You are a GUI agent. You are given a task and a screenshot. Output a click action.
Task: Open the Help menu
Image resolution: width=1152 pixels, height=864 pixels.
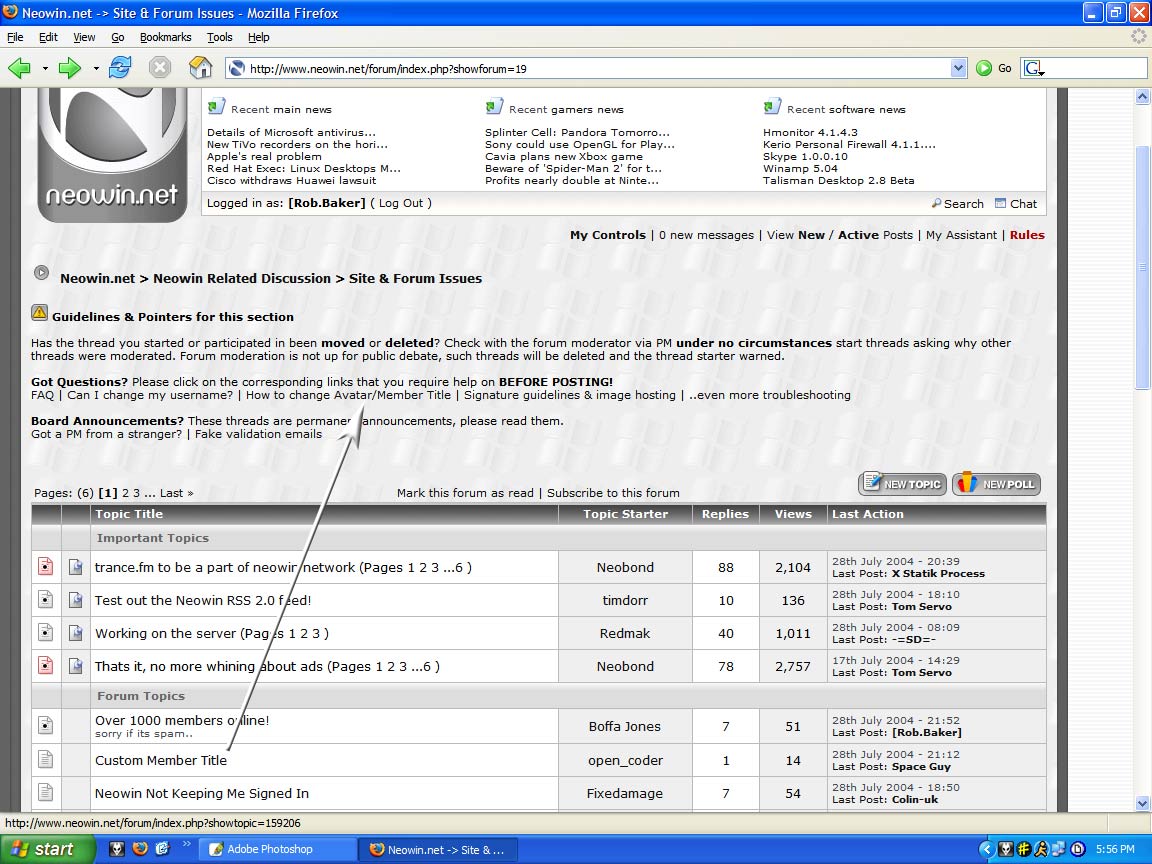tap(259, 37)
